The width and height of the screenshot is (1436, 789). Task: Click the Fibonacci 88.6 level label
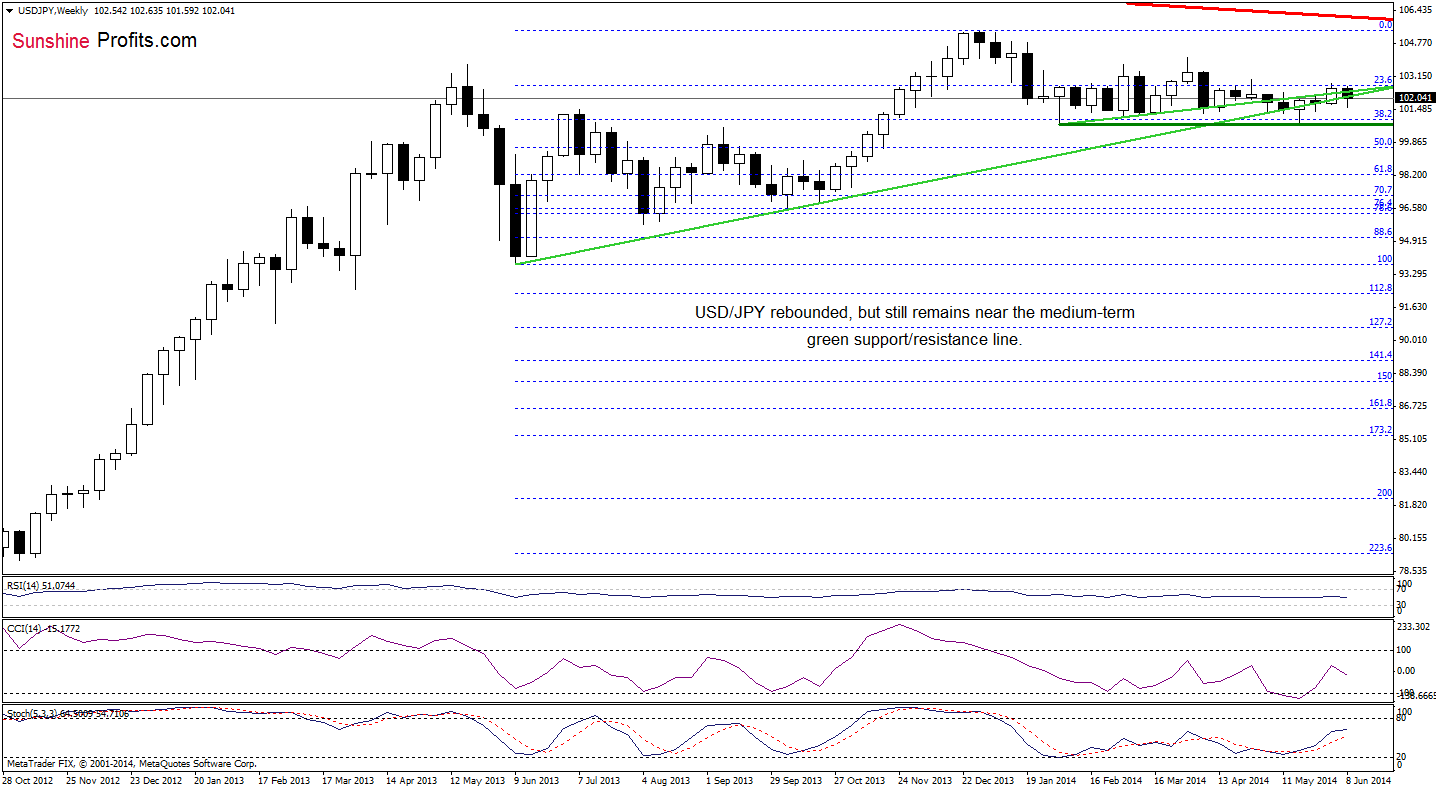point(1383,232)
